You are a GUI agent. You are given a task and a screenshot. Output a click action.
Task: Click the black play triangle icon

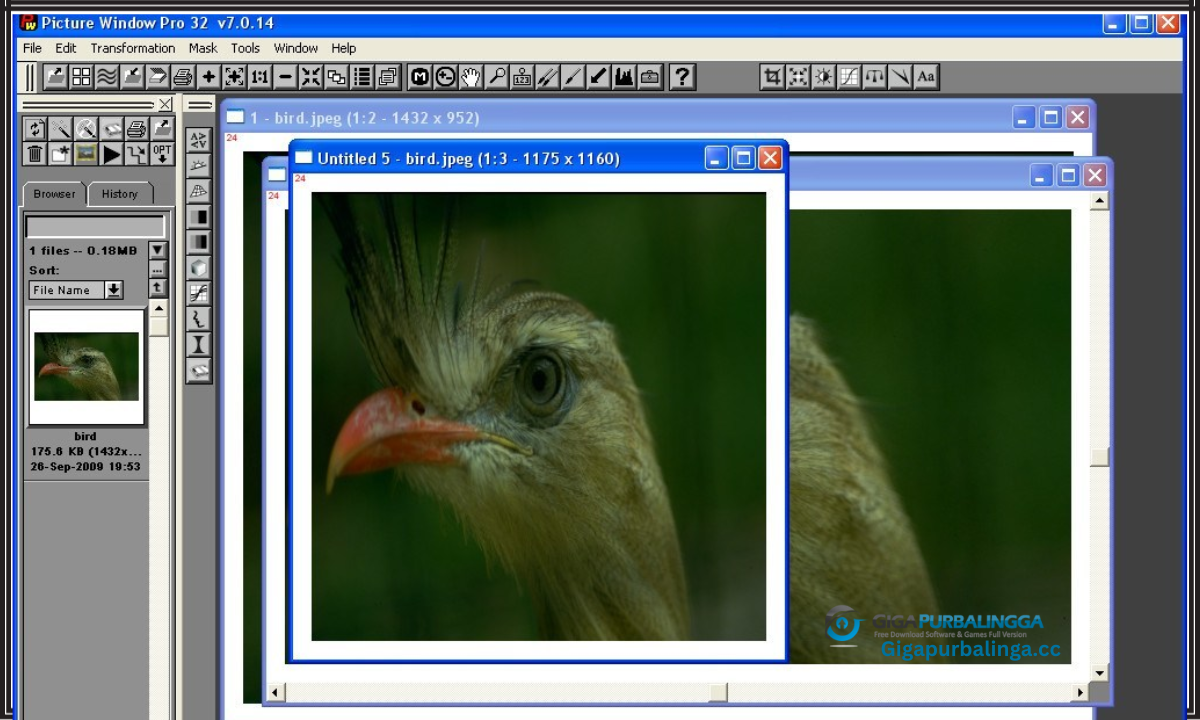pyautogui.click(x=111, y=153)
